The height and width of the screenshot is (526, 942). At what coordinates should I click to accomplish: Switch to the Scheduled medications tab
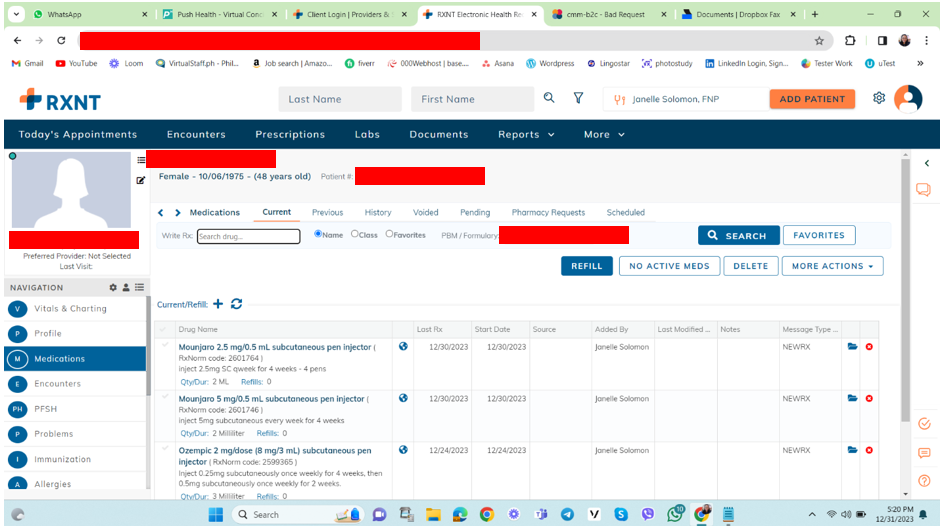(625, 213)
